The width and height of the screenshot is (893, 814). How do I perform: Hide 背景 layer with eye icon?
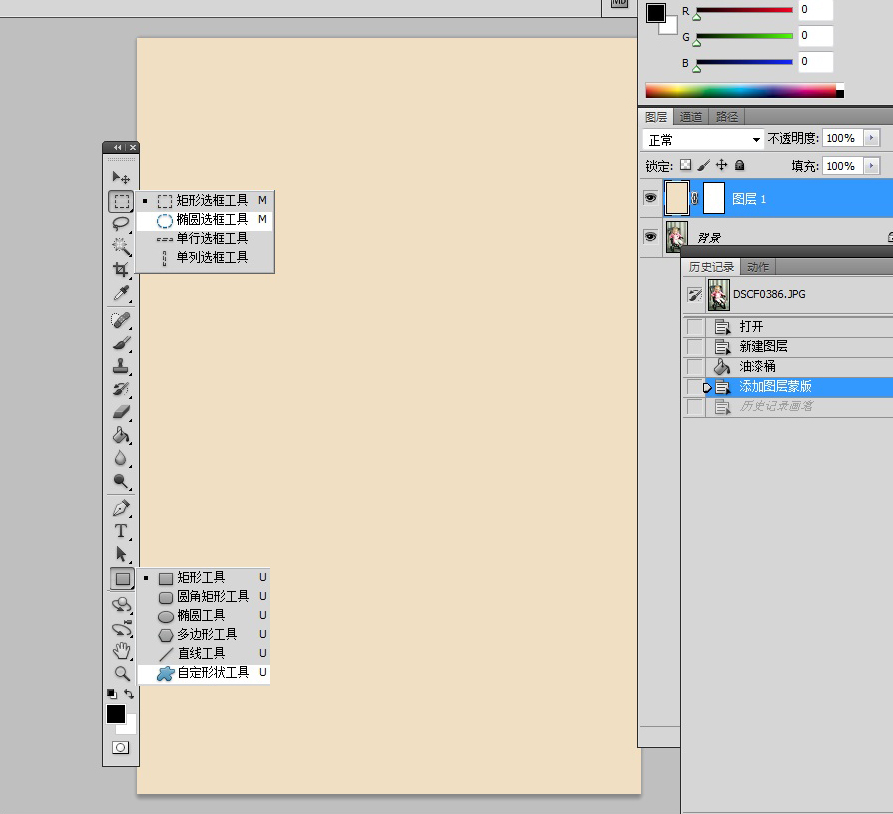click(x=650, y=236)
